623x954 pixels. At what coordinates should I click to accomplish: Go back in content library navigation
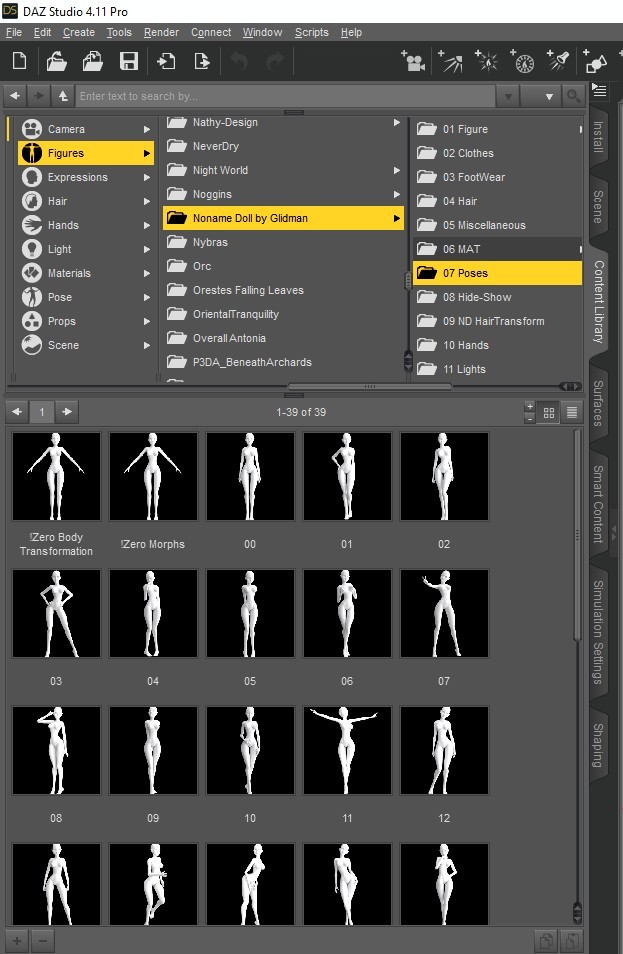pyautogui.click(x=15, y=96)
